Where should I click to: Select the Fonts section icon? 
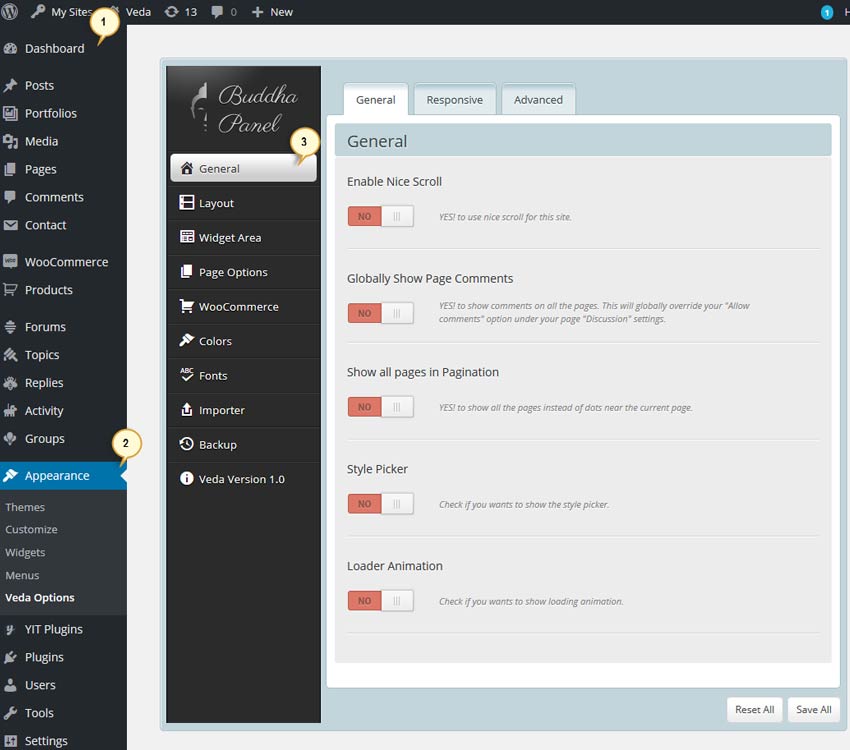[x=187, y=375]
